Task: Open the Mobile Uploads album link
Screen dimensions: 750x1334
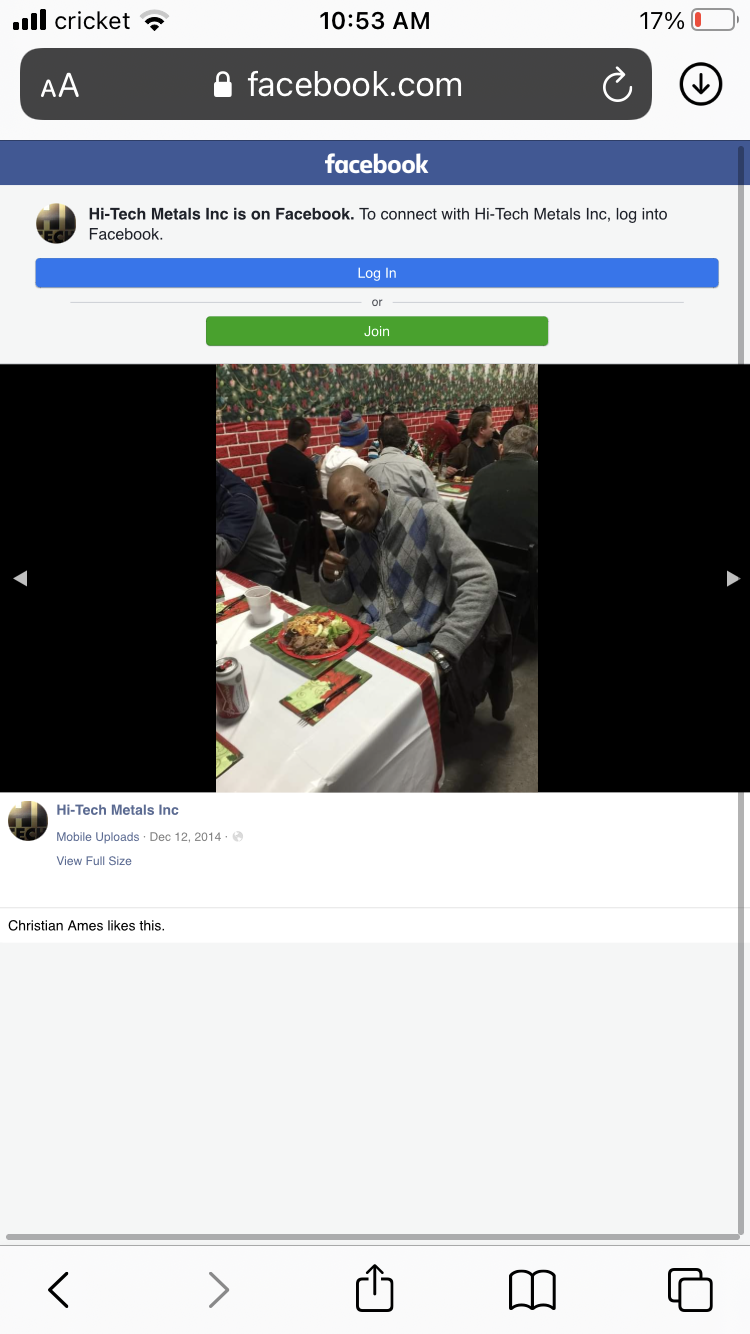Action: (x=98, y=837)
